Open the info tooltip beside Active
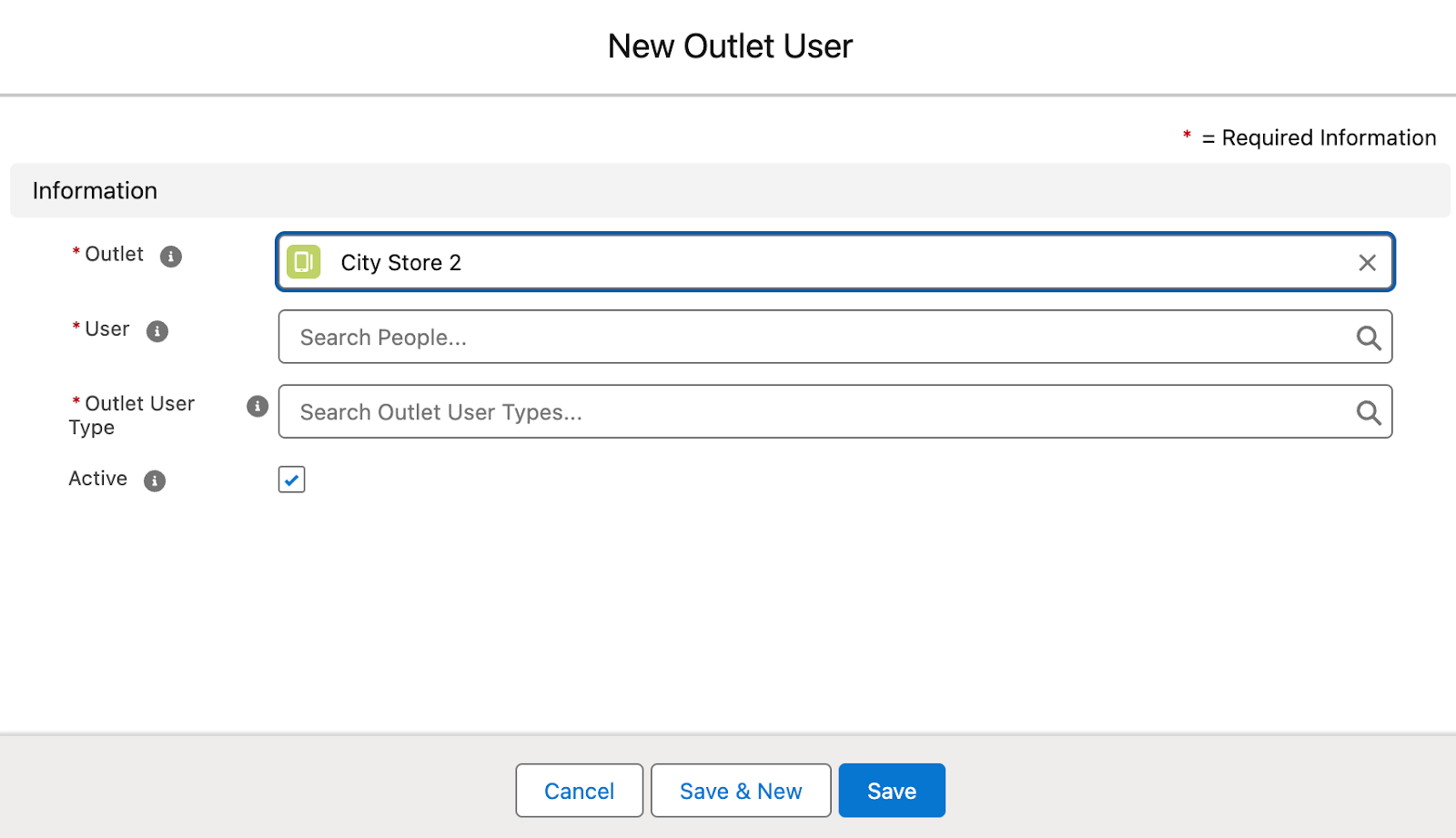Screen dimensions: 1456x838 point(155,480)
